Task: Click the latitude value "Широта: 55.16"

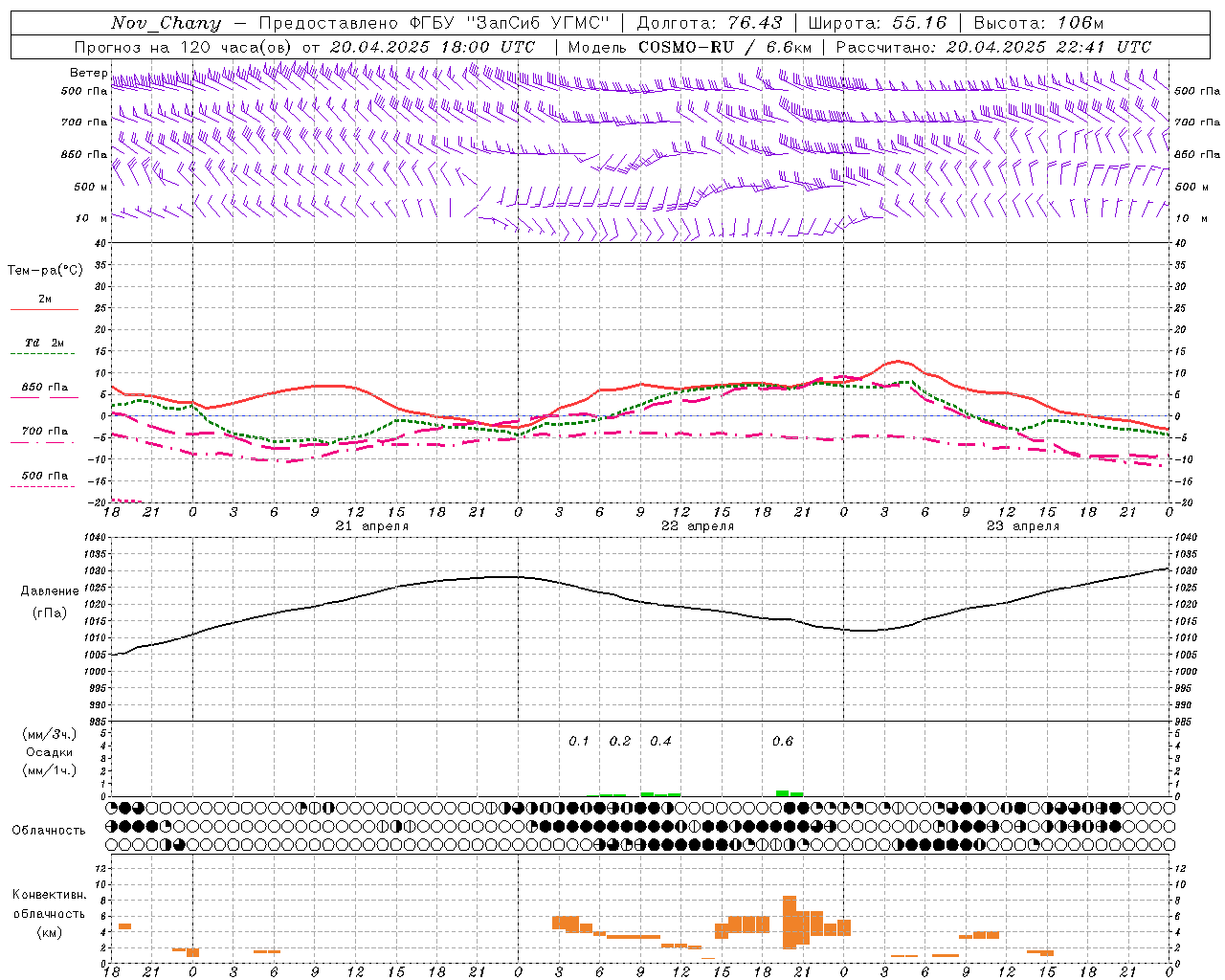Action: click(878, 23)
